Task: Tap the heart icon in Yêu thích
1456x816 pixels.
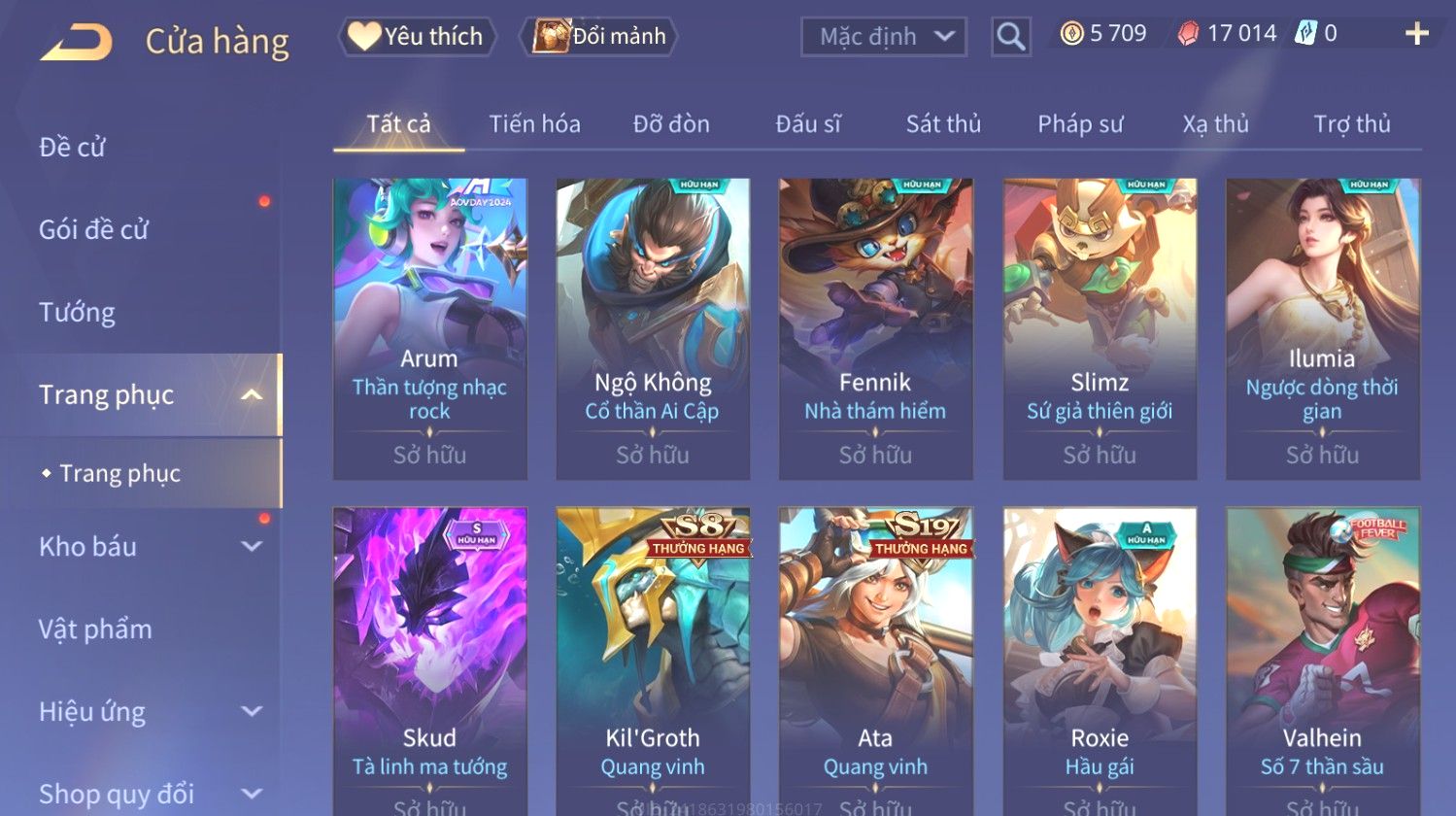Action: 364,36
